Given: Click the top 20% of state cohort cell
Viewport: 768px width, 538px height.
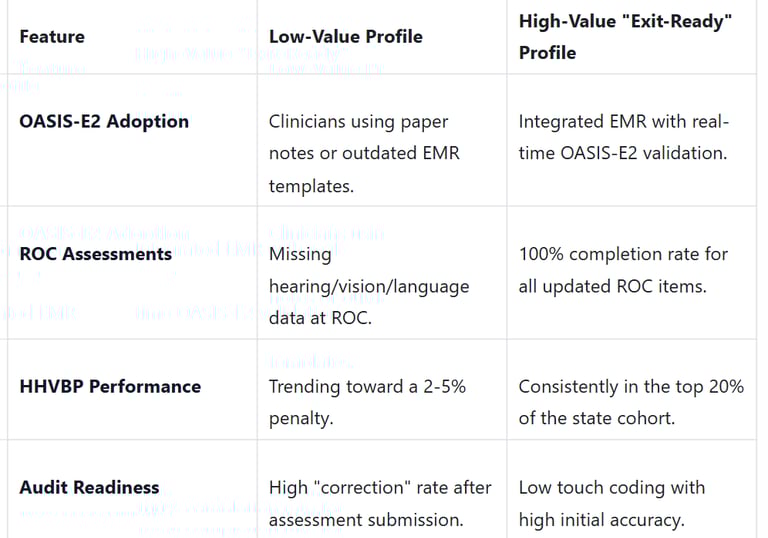Looking at the screenshot, I should [630, 402].
